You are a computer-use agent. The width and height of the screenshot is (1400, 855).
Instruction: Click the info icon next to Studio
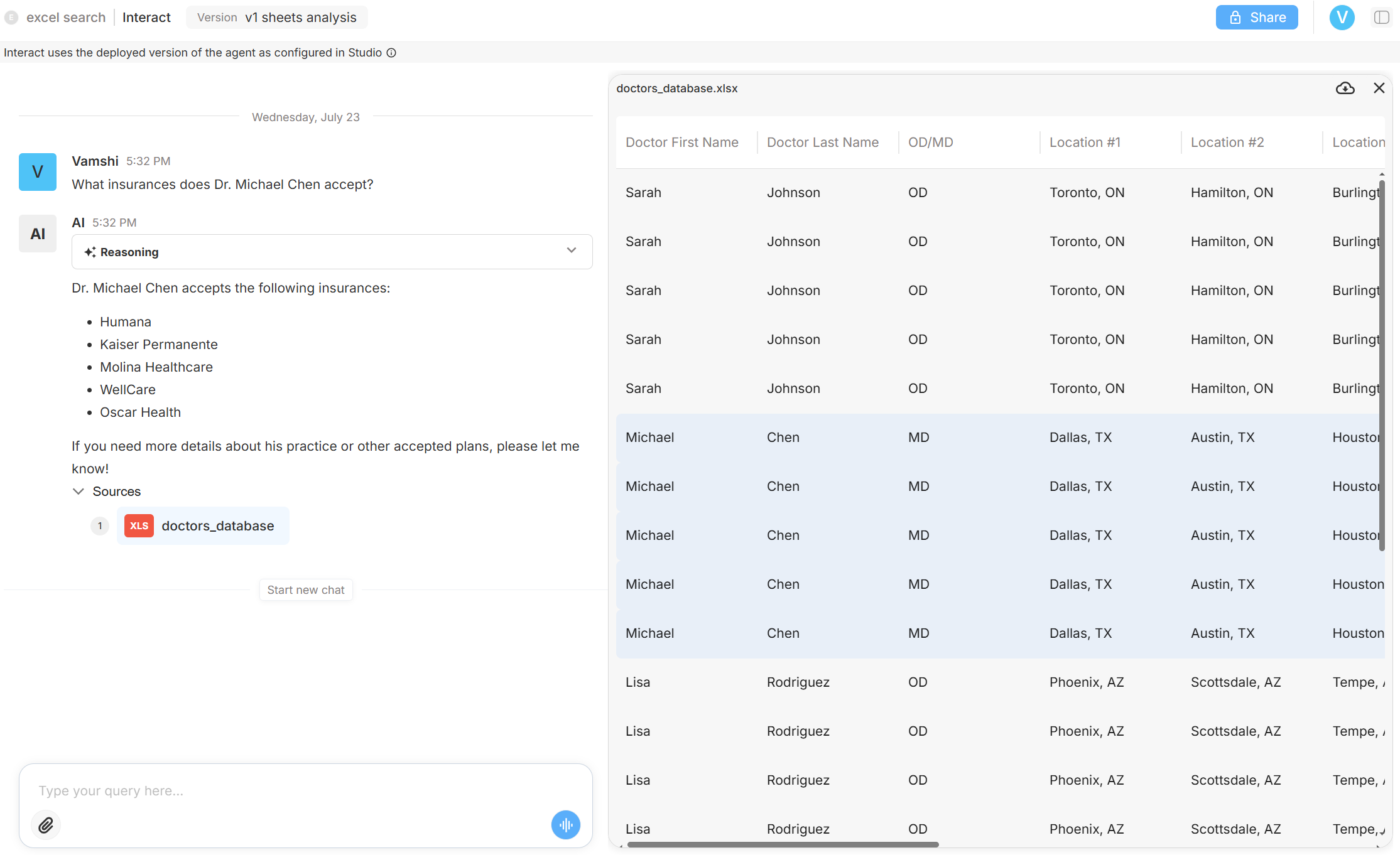[x=391, y=53]
